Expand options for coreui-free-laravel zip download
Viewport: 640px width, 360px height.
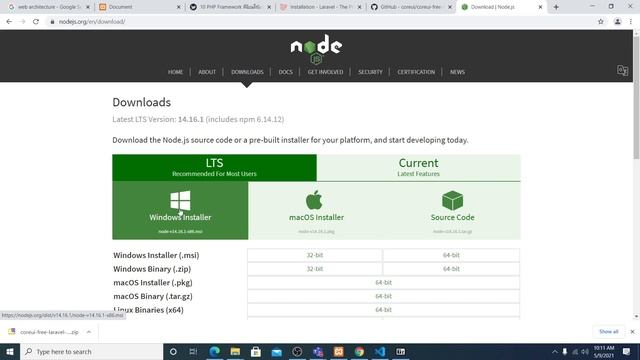[89, 332]
